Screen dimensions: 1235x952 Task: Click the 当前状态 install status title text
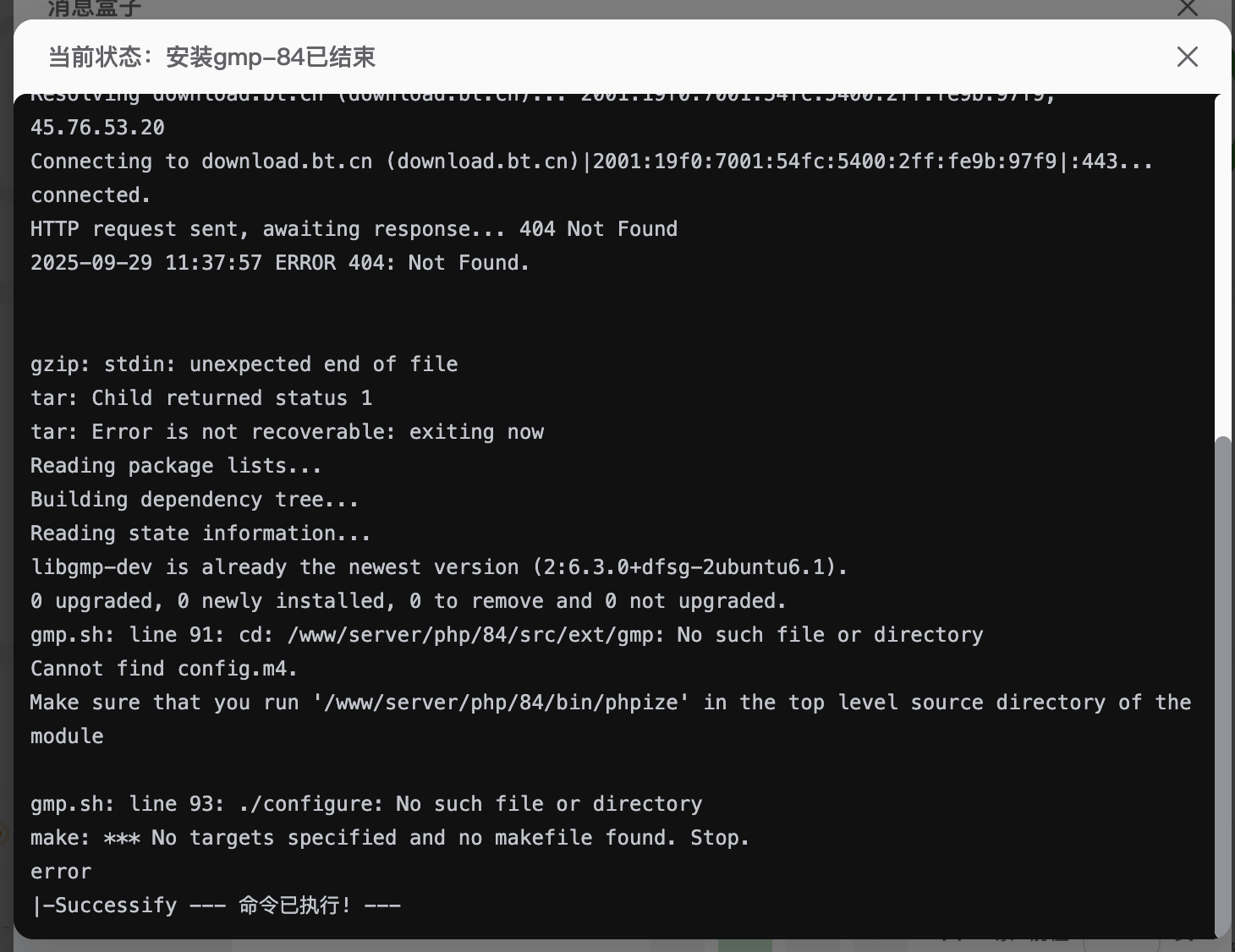[x=211, y=57]
